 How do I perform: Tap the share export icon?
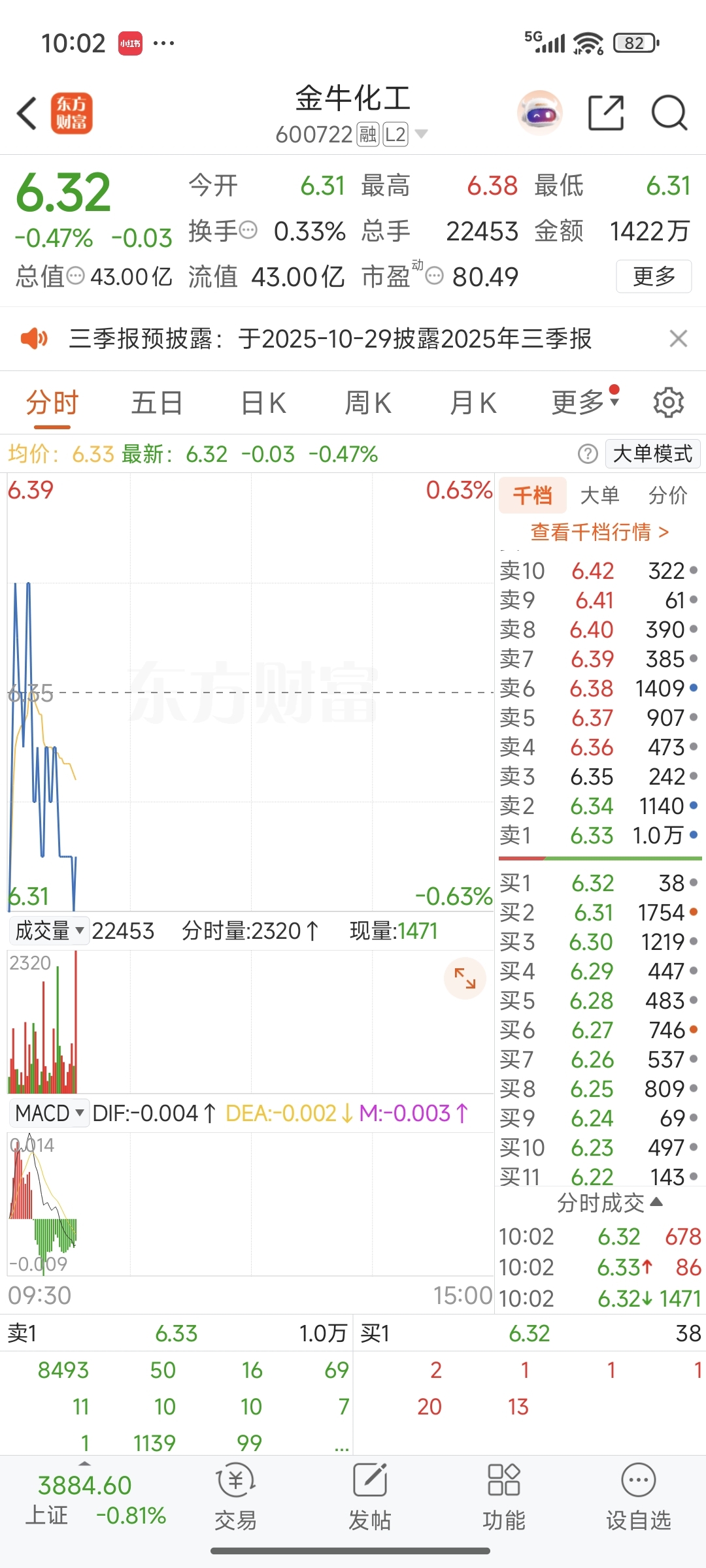pyautogui.click(x=606, y=113)
